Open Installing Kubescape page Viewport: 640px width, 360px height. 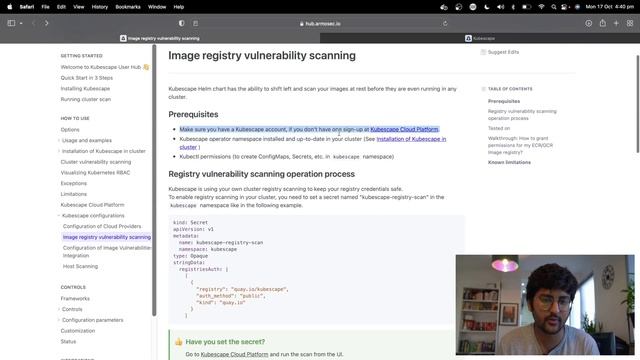[x=85, y=89]
